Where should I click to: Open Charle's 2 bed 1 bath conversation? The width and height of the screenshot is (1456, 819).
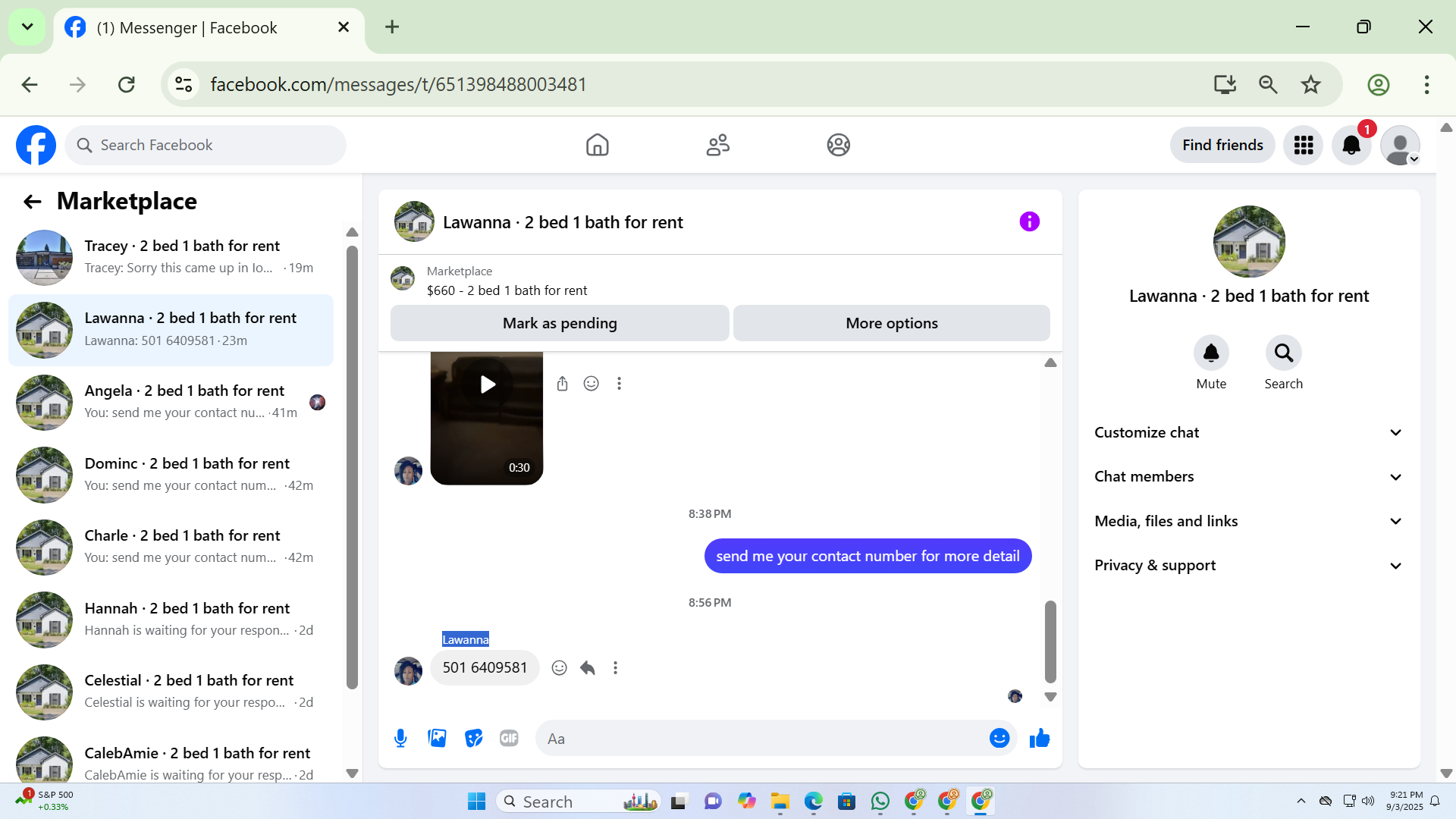[x=171, y=548]
